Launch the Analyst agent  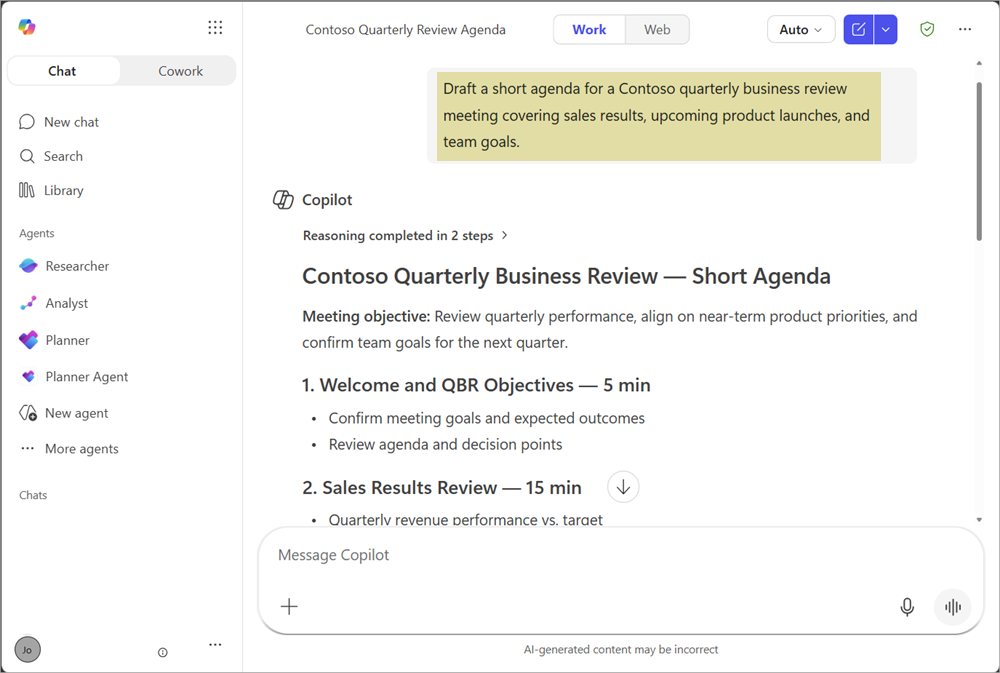54,303
